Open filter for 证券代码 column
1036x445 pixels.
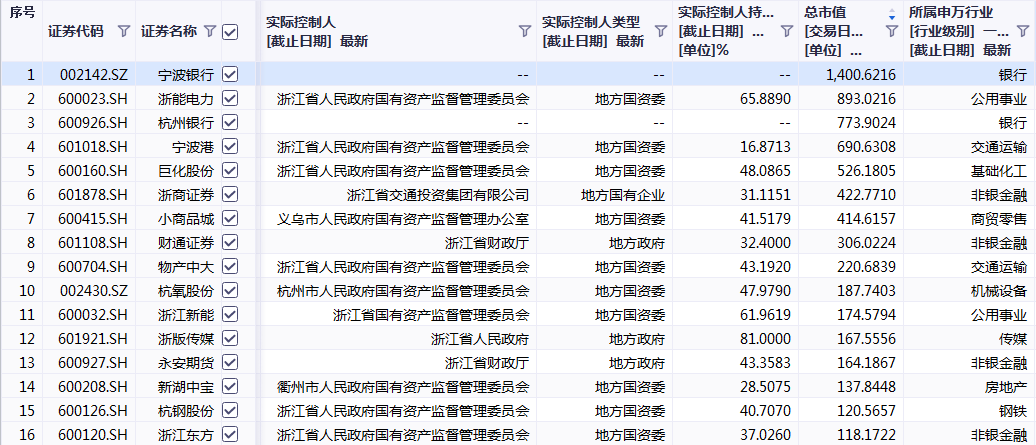pyautogui.click(x=124, y=31)
